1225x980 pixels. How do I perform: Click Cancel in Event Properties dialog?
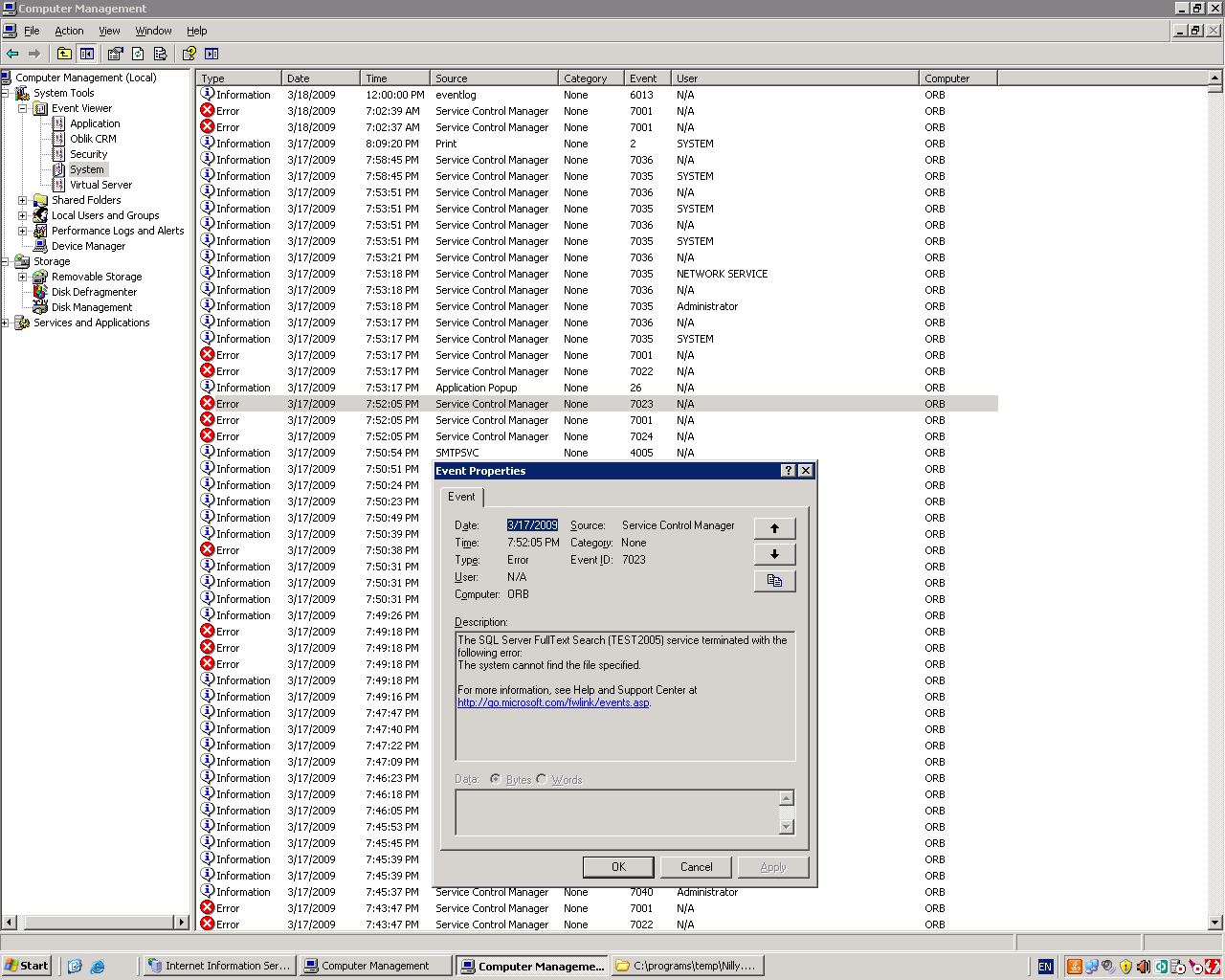click(696, 867)
